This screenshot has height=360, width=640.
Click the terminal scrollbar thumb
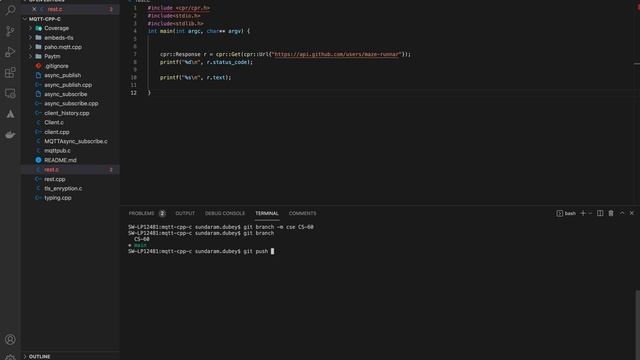[x=637, y=324]
